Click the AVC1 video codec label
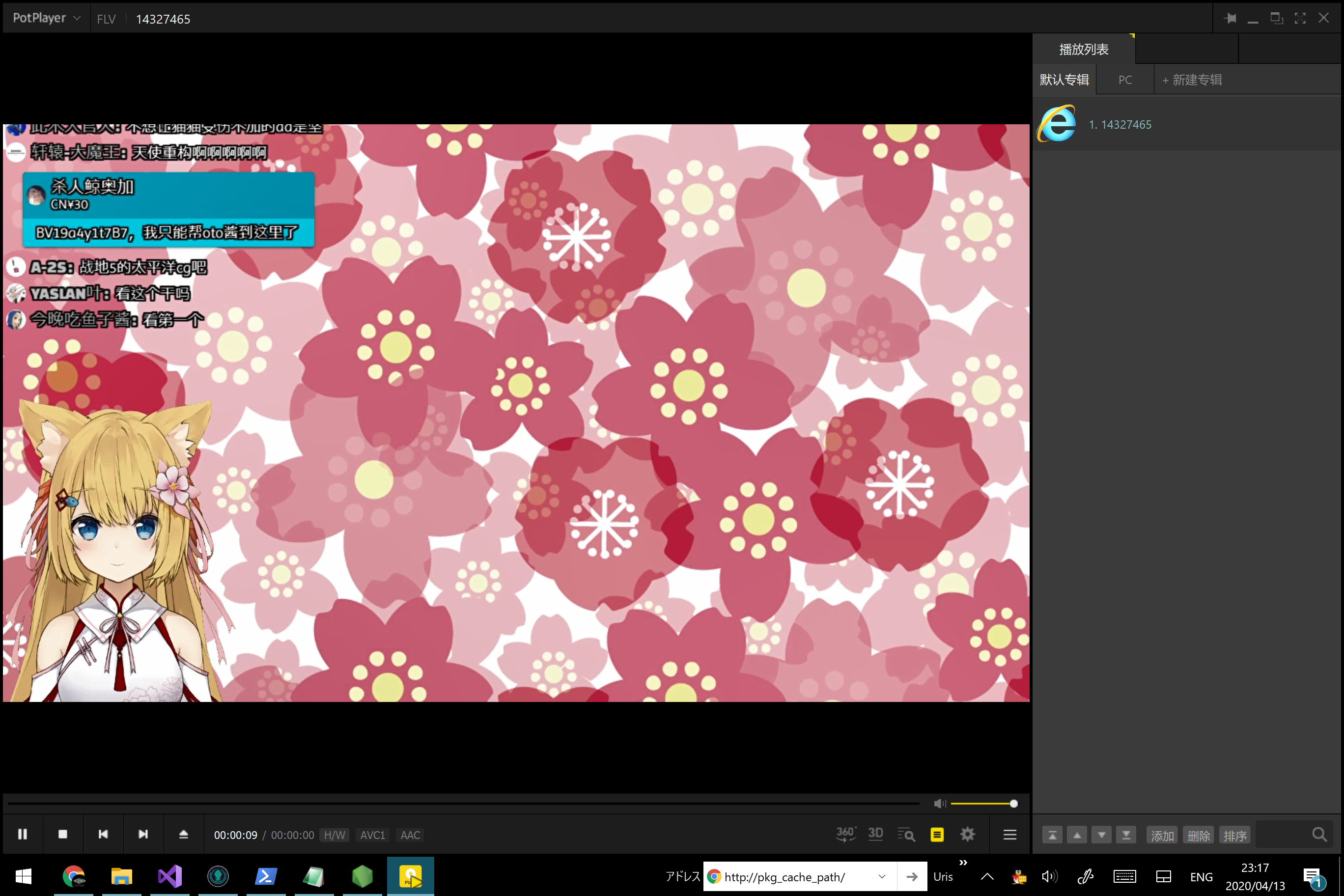This screenshot has height=896, width=1344. [372, 835]
